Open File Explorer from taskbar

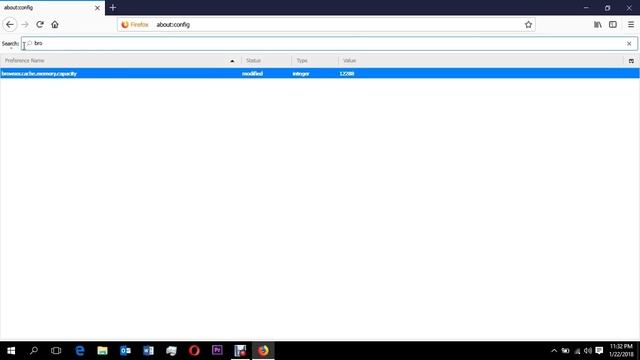click(102, 351)
